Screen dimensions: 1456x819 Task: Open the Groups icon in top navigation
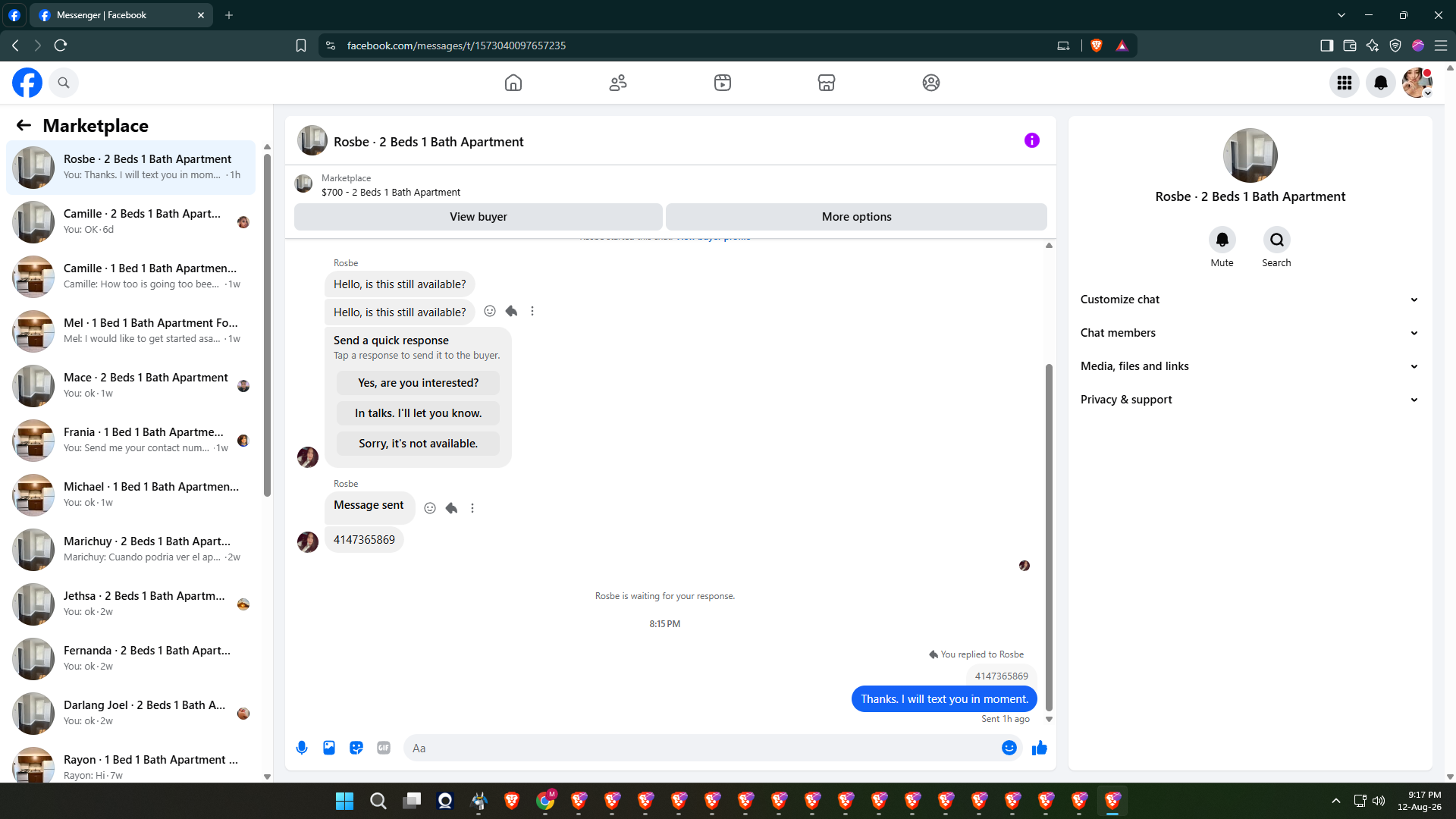tap(931, 83)
